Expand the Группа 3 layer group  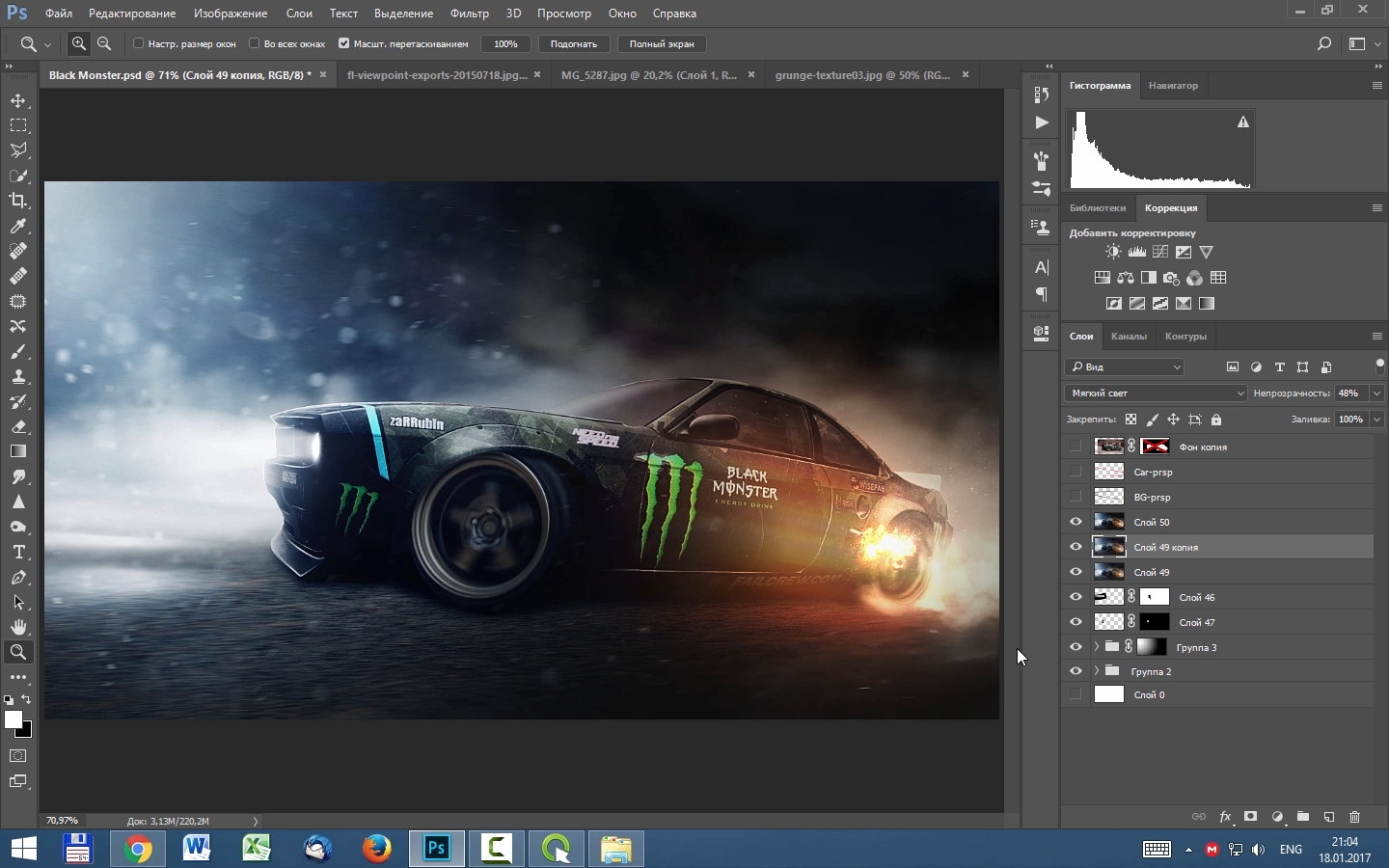pos(1096,647)
